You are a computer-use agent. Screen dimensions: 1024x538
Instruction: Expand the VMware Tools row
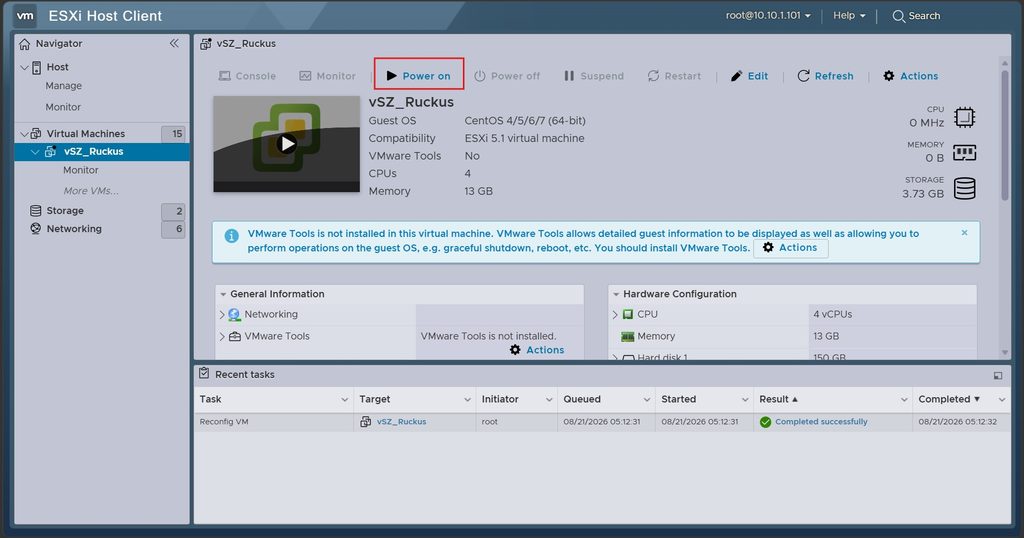click(222, 337)
